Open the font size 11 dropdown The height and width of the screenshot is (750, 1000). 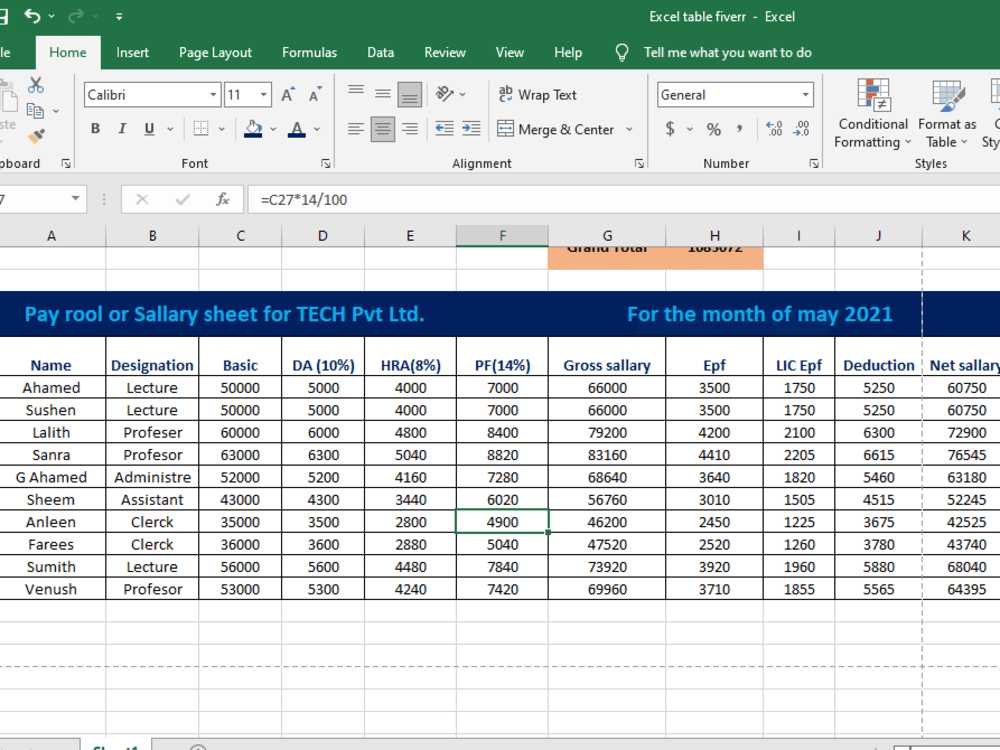pyautogui.click(x=263, y=95)
